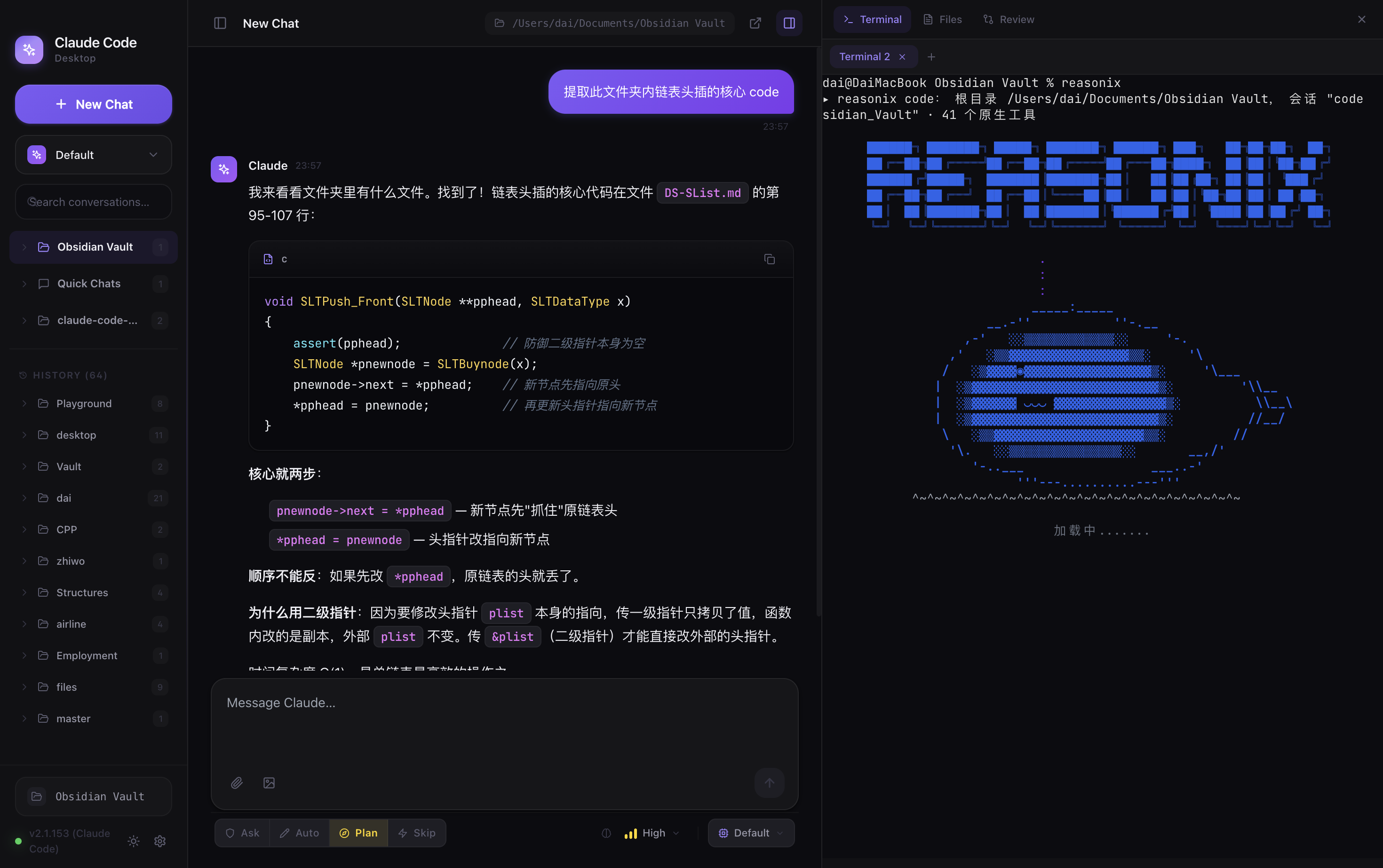Toggle the left sidebar panel icon
This screenshot has height=868, width=1383.
pos(220,23)
